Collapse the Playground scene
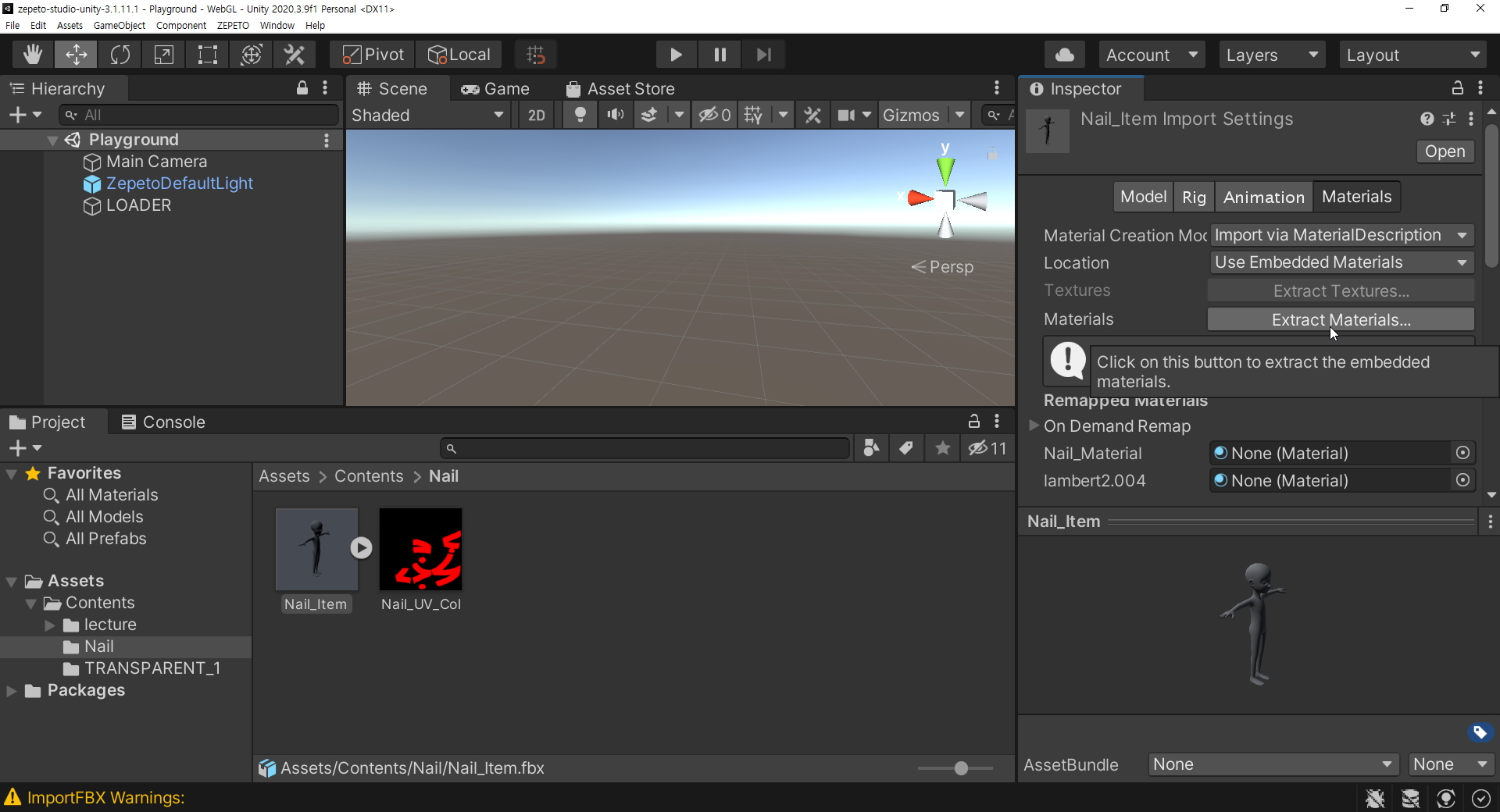Screen dimensions: 1500x812 point(52,141)
